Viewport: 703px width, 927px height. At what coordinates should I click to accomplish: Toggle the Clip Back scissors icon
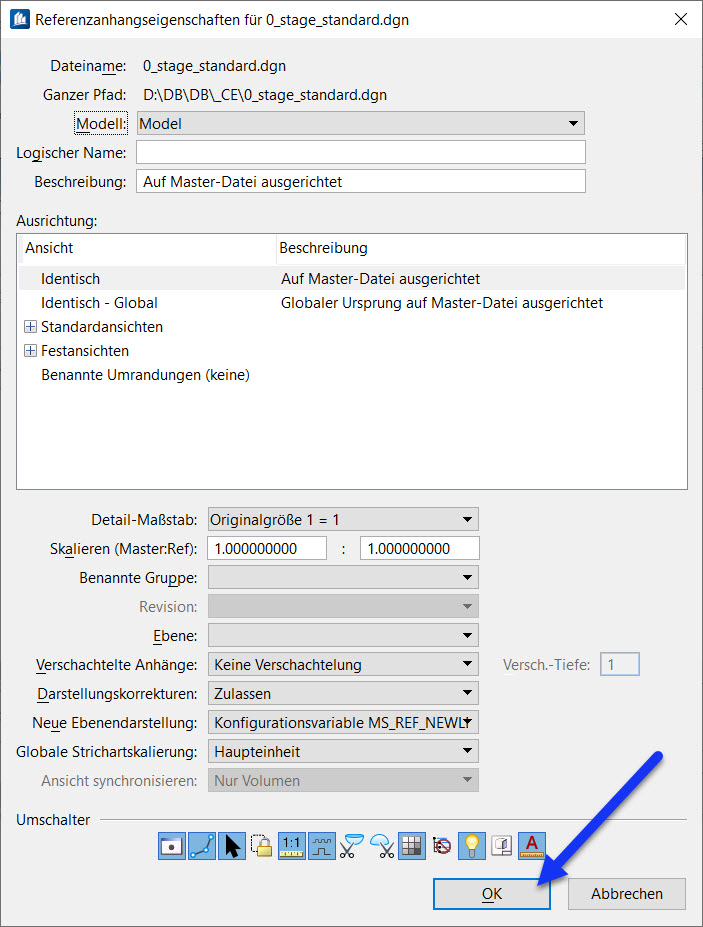click(x=352, y=846)
